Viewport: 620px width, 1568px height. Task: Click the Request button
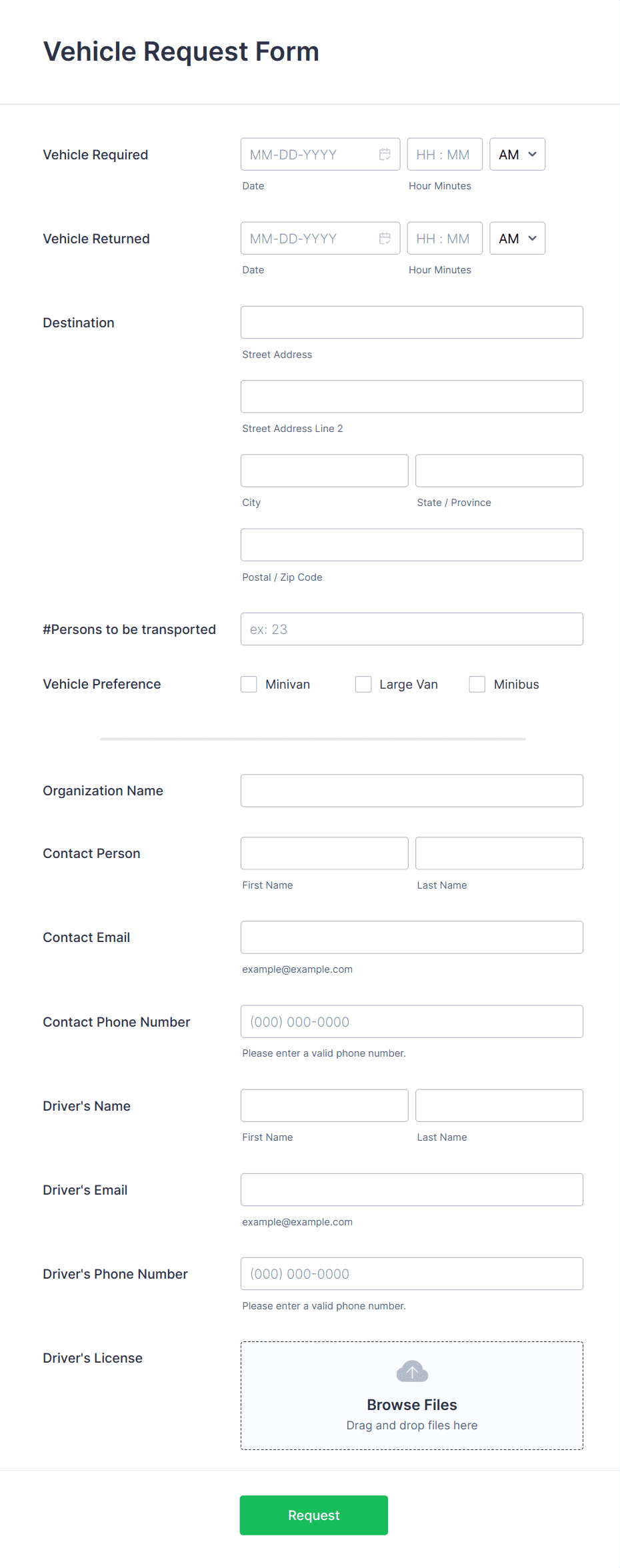[313, 1515]
